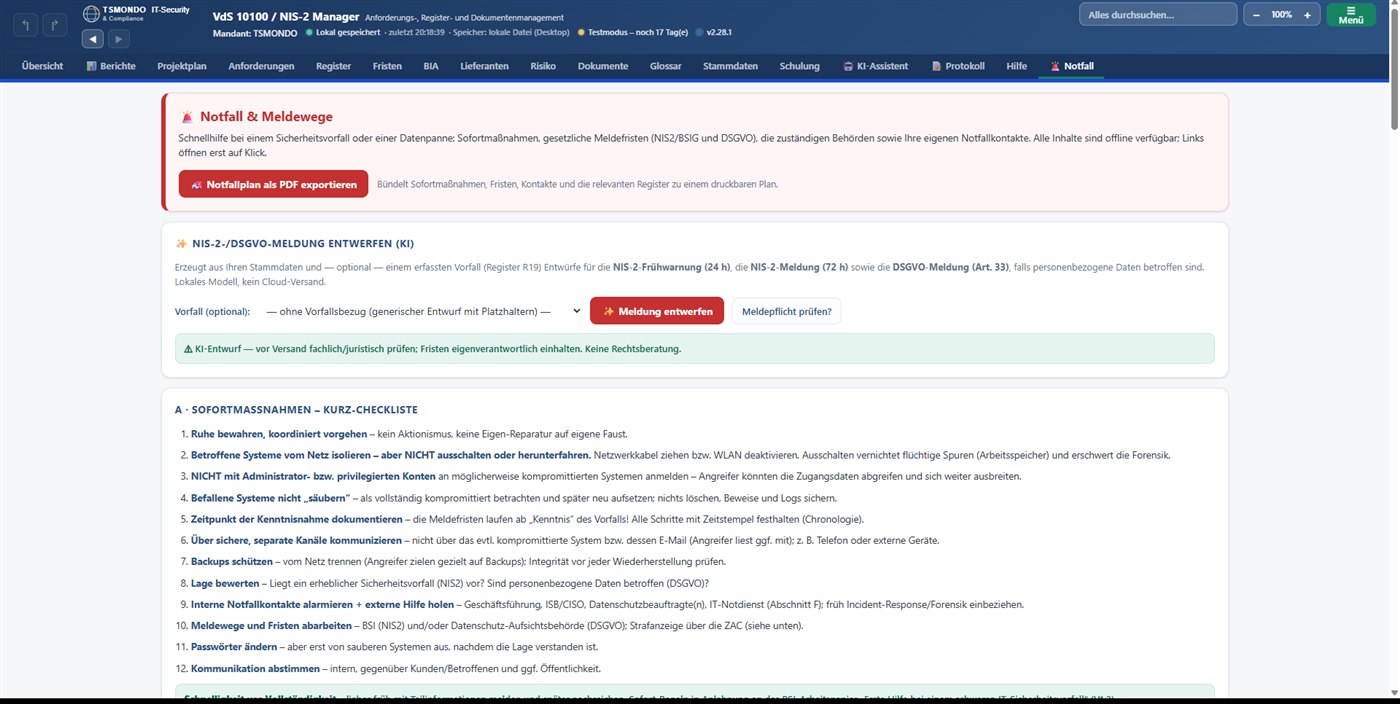Viewport: 1400px width, 704px height.
Task: Open the BIA tab
Action: click(431, 66)
